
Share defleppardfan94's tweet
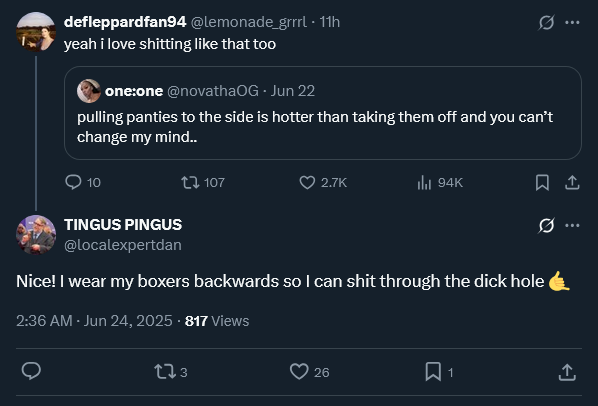[x=572, y=182]
